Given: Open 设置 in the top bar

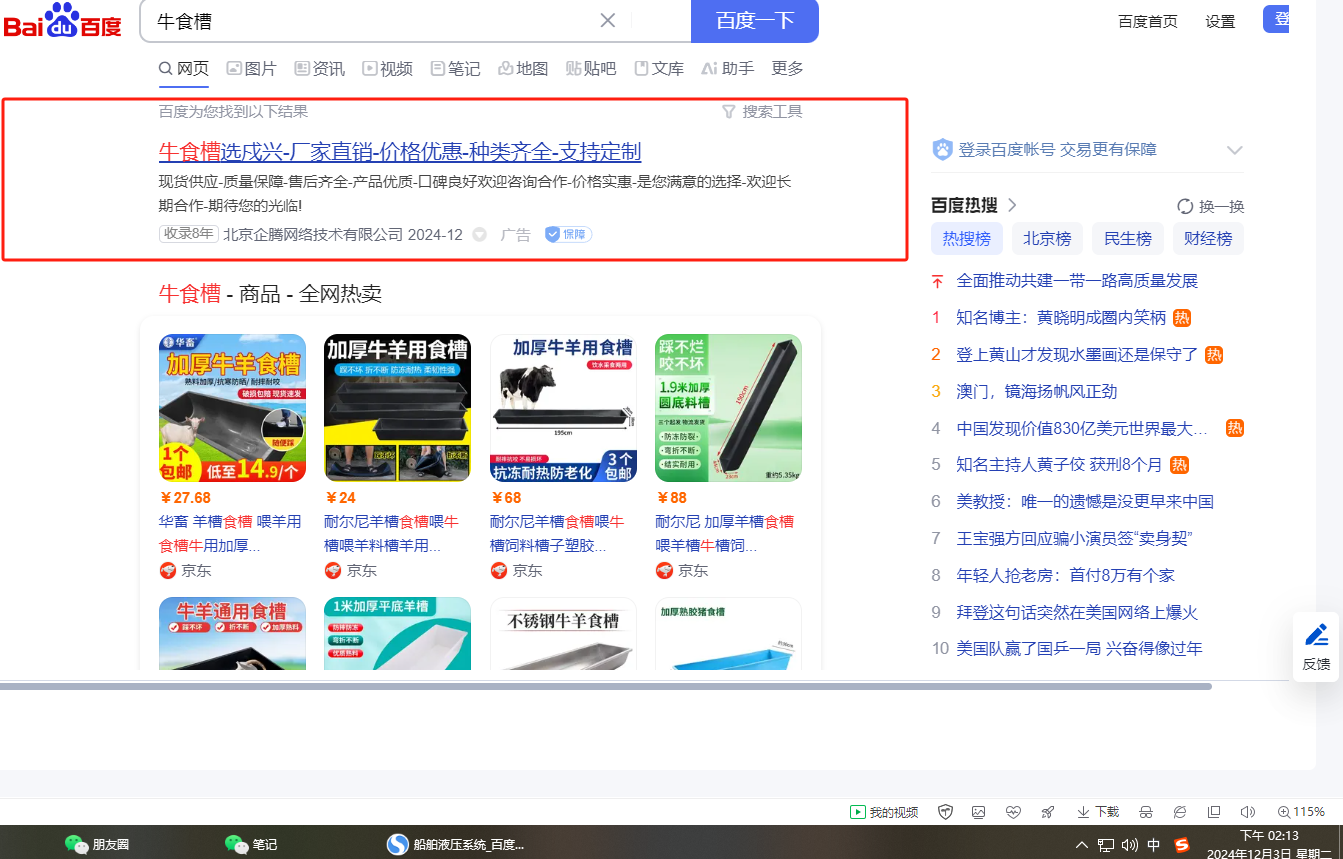Looking at the screenshot, I should tap(1220, 21).
